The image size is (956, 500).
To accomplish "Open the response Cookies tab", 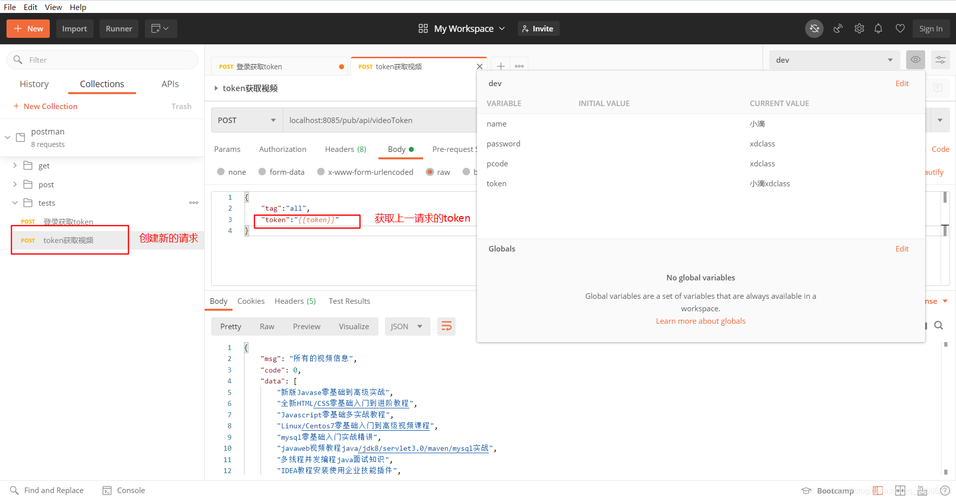I will (x=251, y=301).
